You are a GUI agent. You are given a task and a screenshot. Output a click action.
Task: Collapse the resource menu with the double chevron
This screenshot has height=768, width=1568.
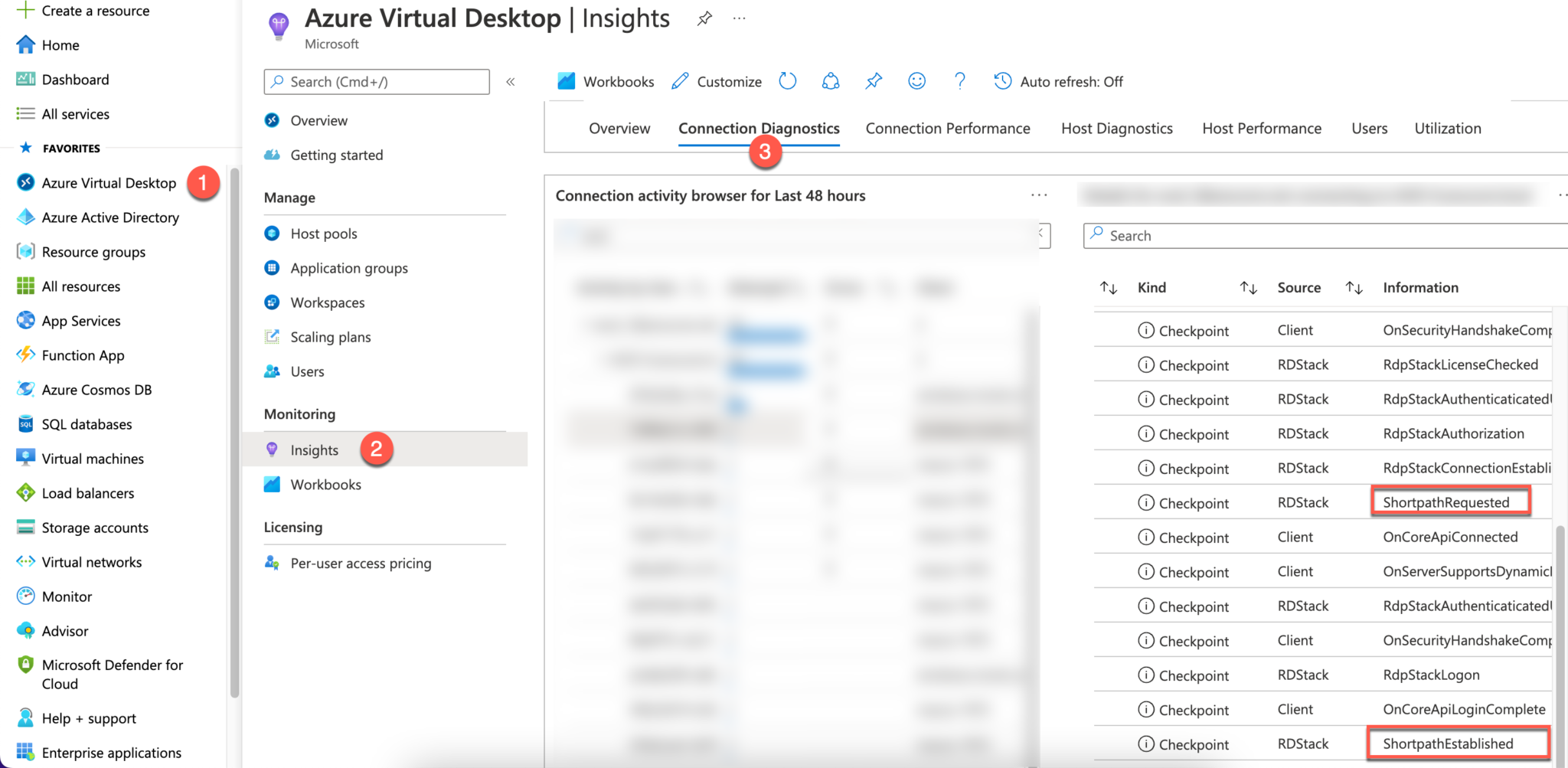511,82
